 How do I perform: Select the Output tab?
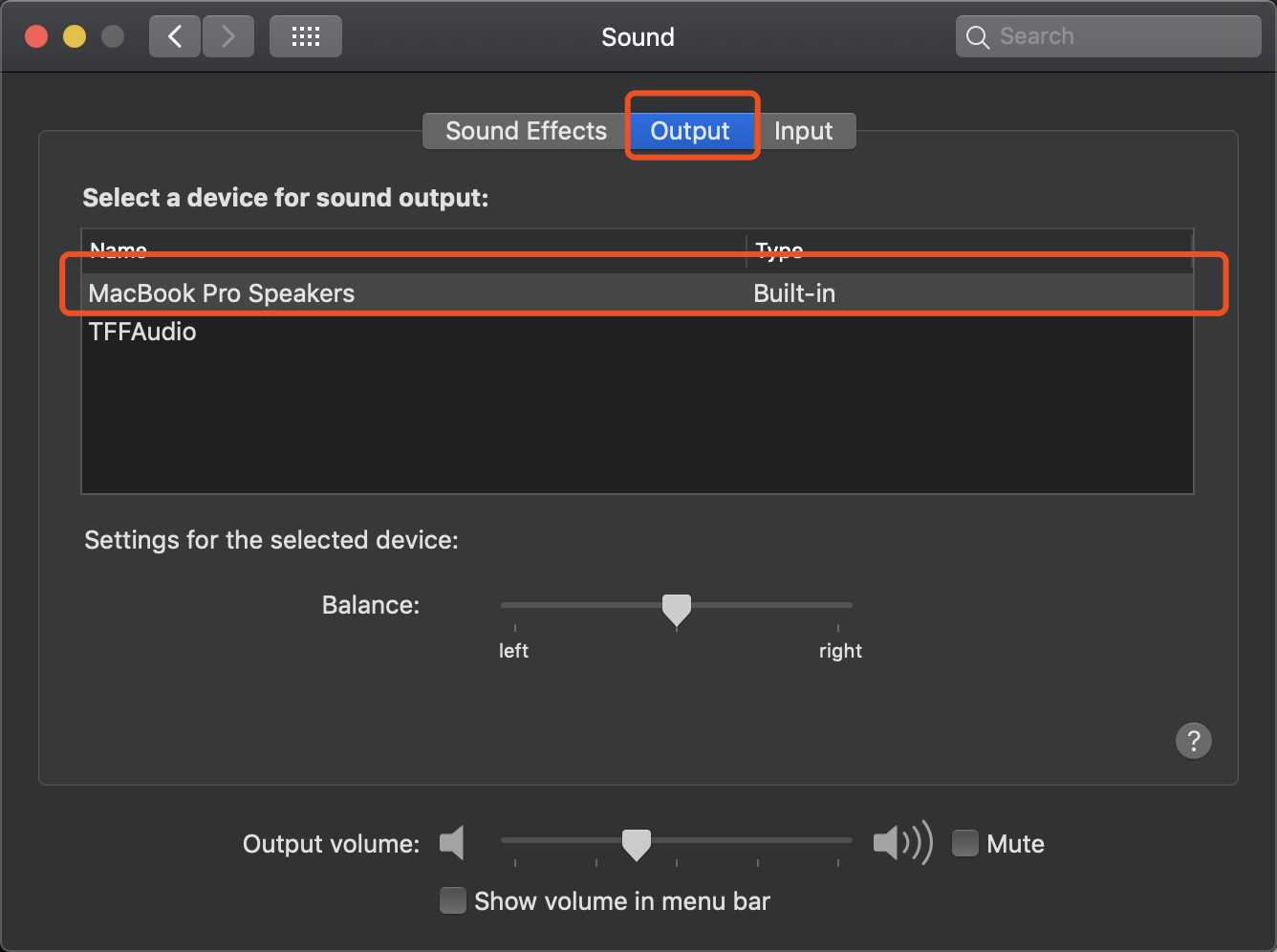[690, 131]
